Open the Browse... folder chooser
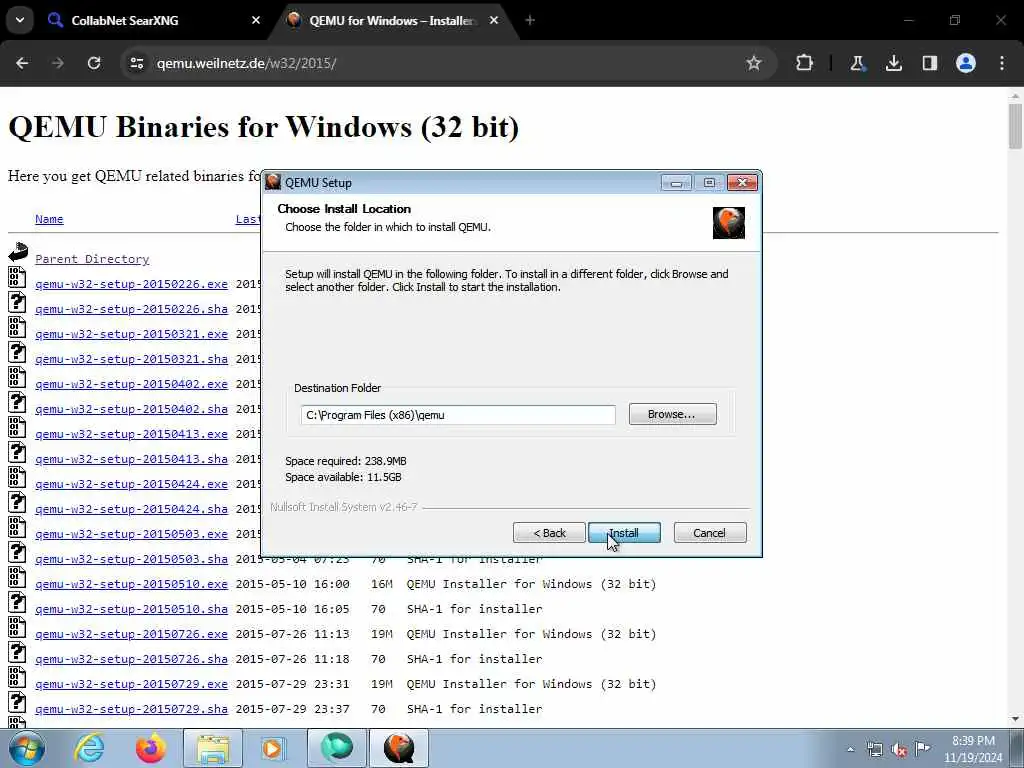This screenshot has width=1024, height=768. pos(673,414)
